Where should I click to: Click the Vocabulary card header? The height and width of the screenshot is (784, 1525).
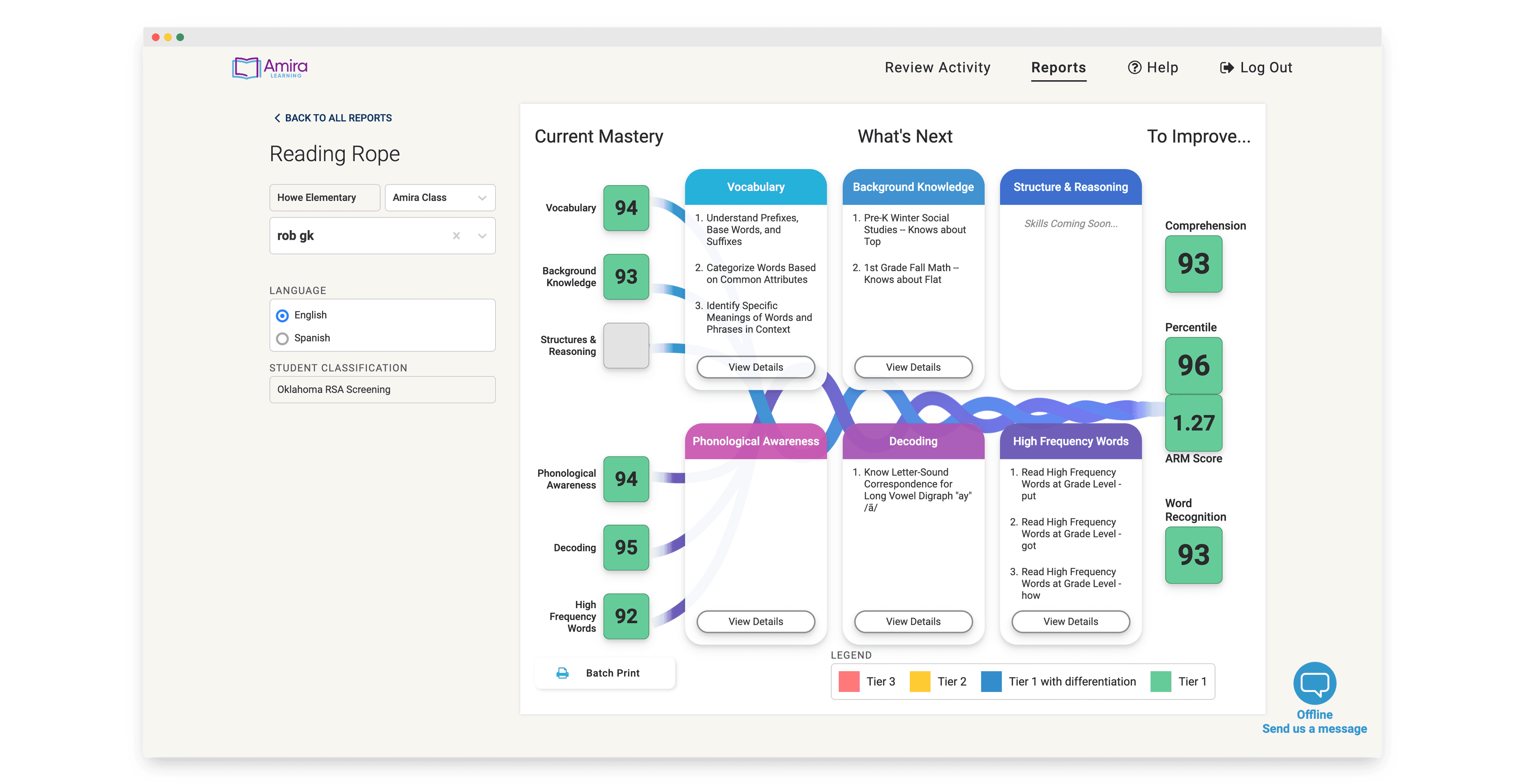[x=755, y=187]
